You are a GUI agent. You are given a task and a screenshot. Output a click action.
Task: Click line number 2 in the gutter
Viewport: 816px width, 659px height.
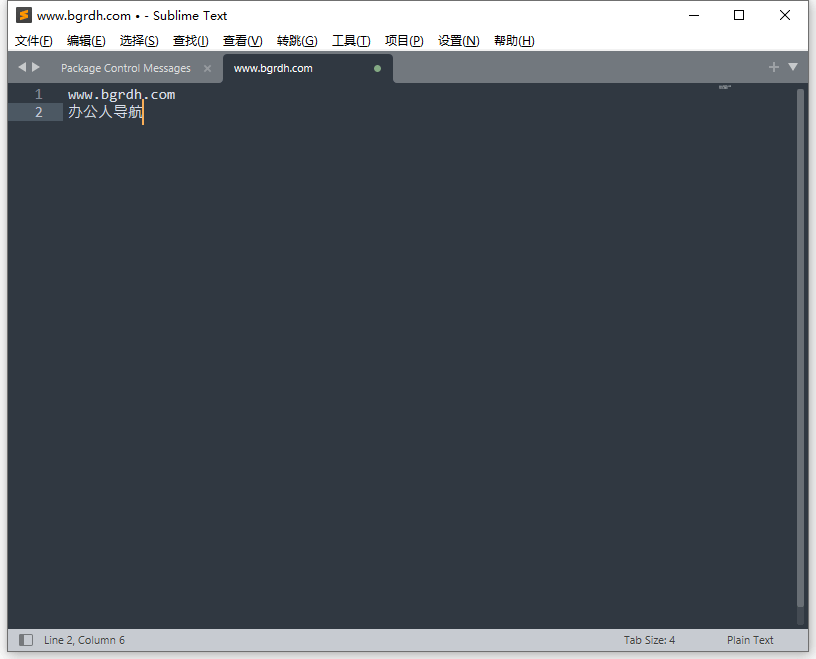point(39,112)
